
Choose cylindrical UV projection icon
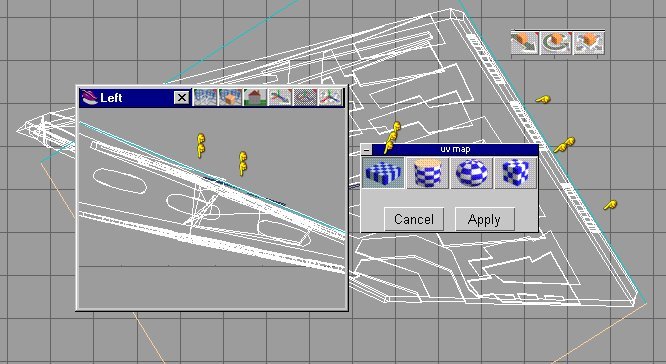pos(427,173)
